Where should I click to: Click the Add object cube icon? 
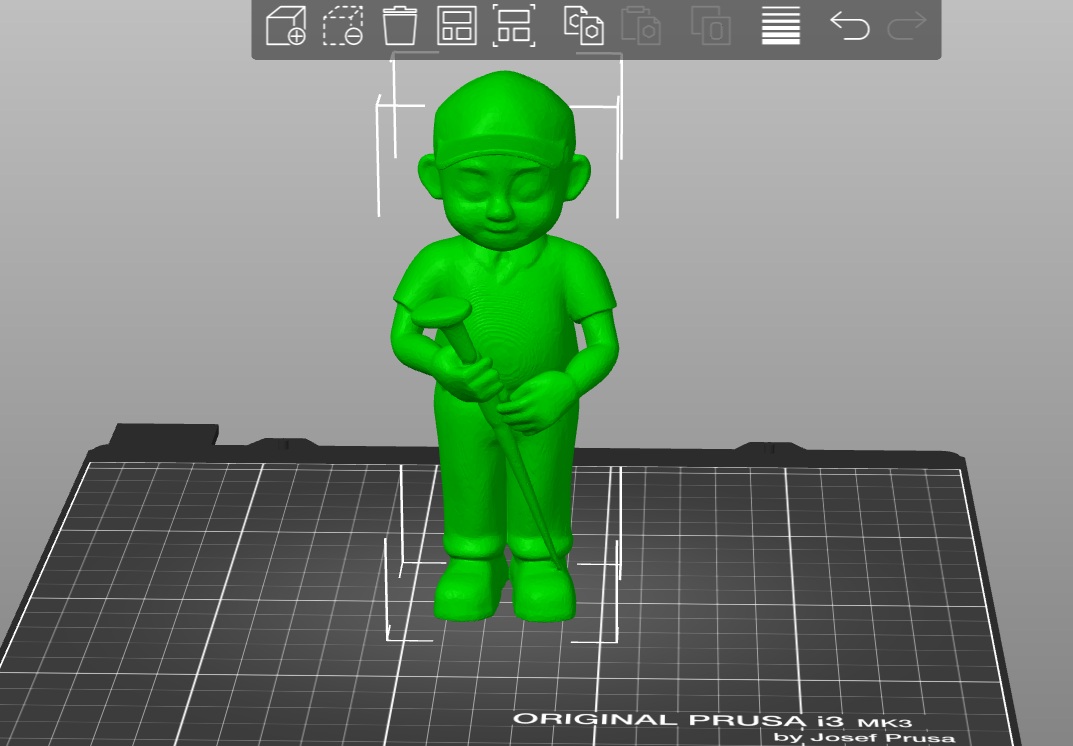coord(285,26)
